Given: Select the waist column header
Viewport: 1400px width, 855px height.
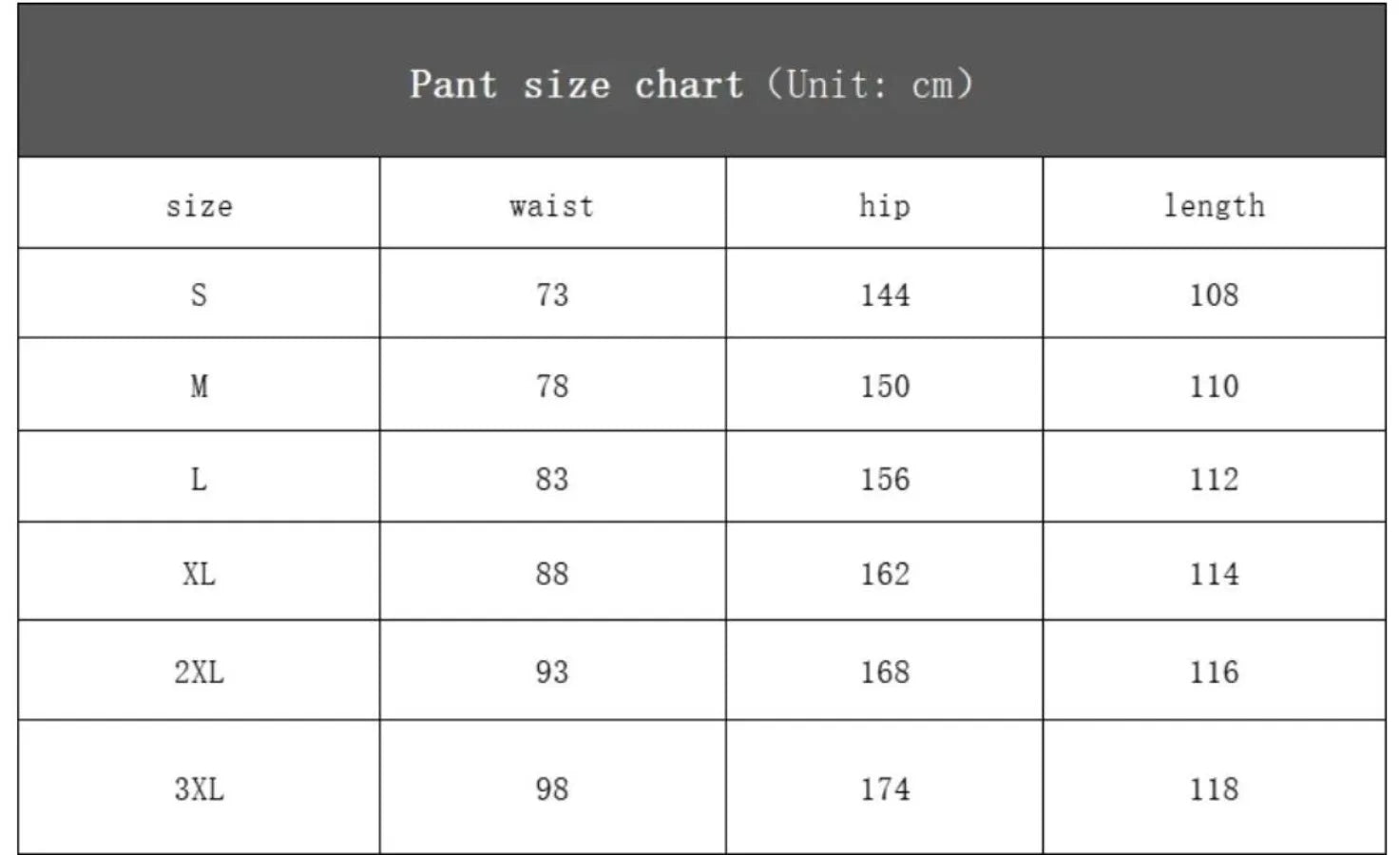Looking at the screenshot, I should 551,205.
